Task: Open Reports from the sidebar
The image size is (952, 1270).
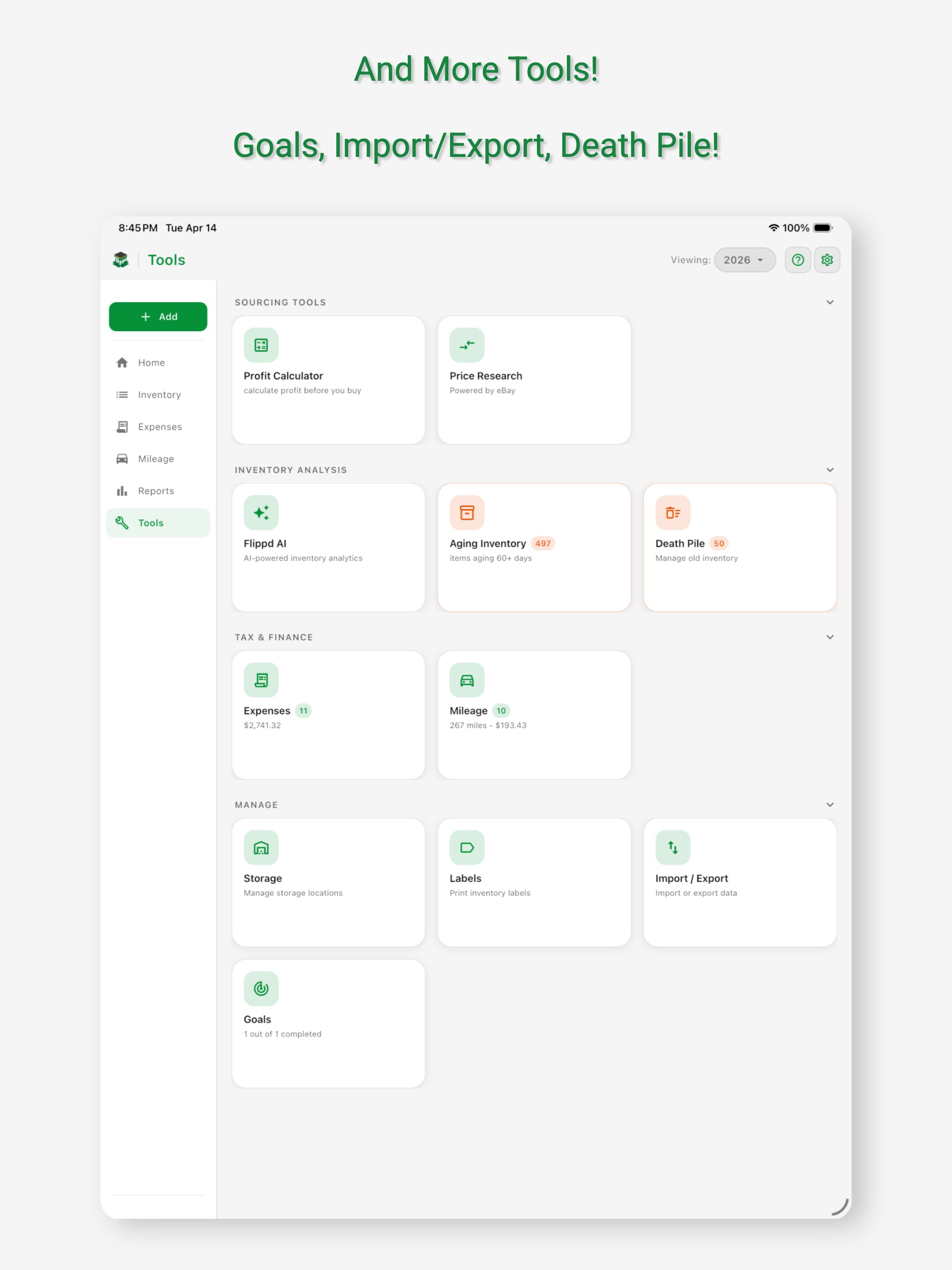Action: tap(158, 491)
